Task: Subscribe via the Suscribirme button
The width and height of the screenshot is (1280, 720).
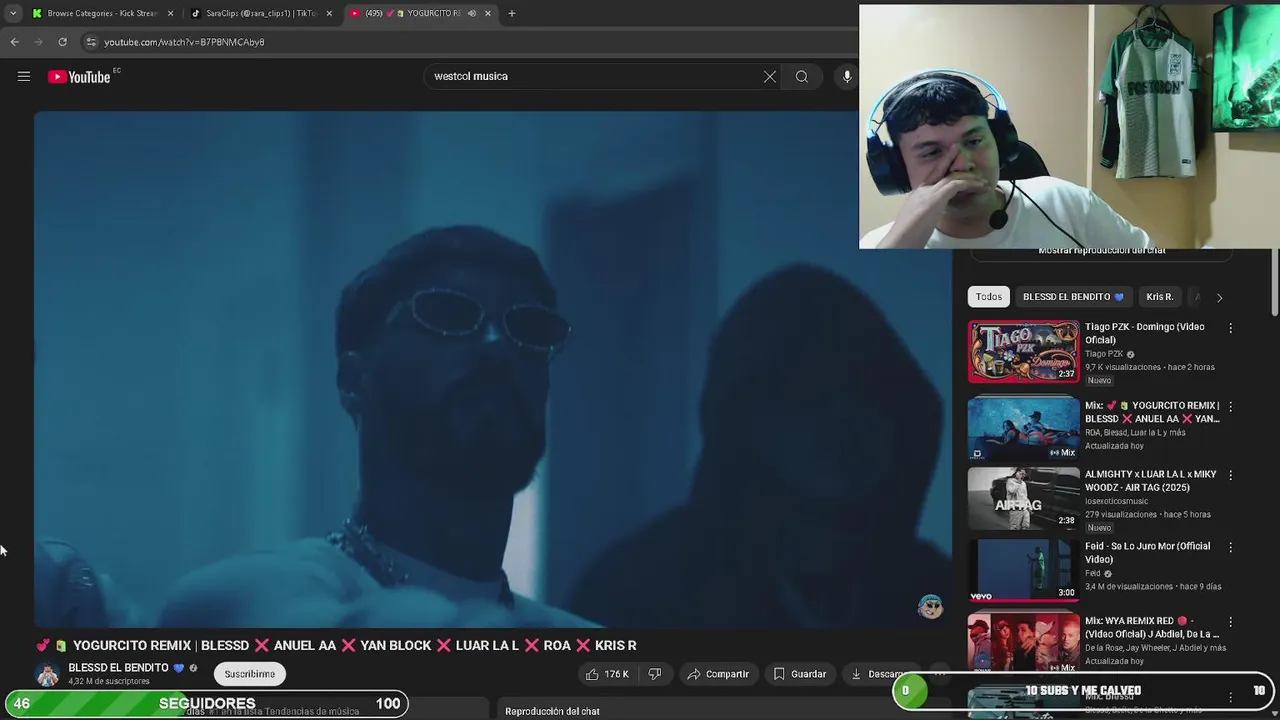Action: (x=250, y=674)
